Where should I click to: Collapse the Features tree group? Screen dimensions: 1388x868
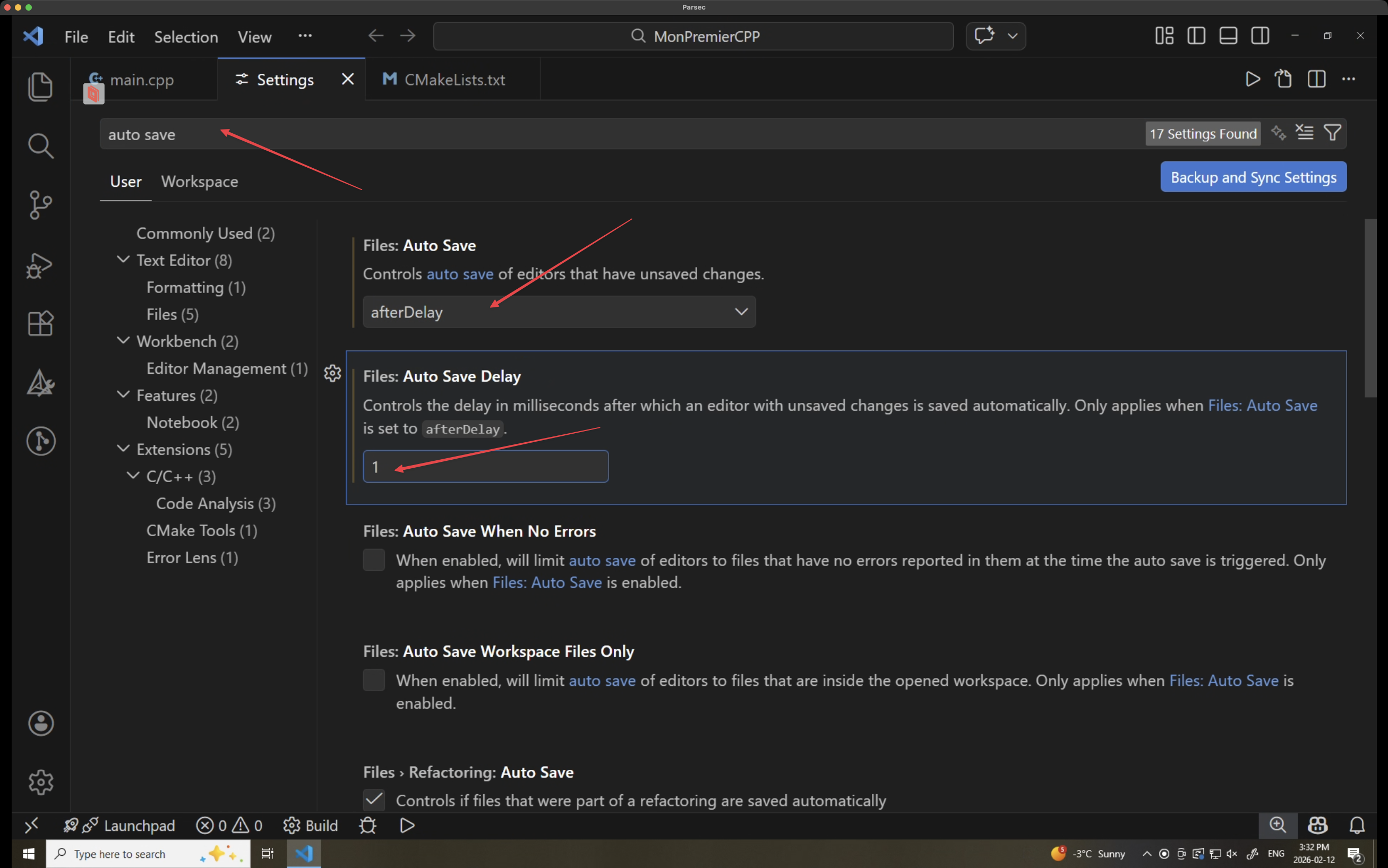(123, 394)
